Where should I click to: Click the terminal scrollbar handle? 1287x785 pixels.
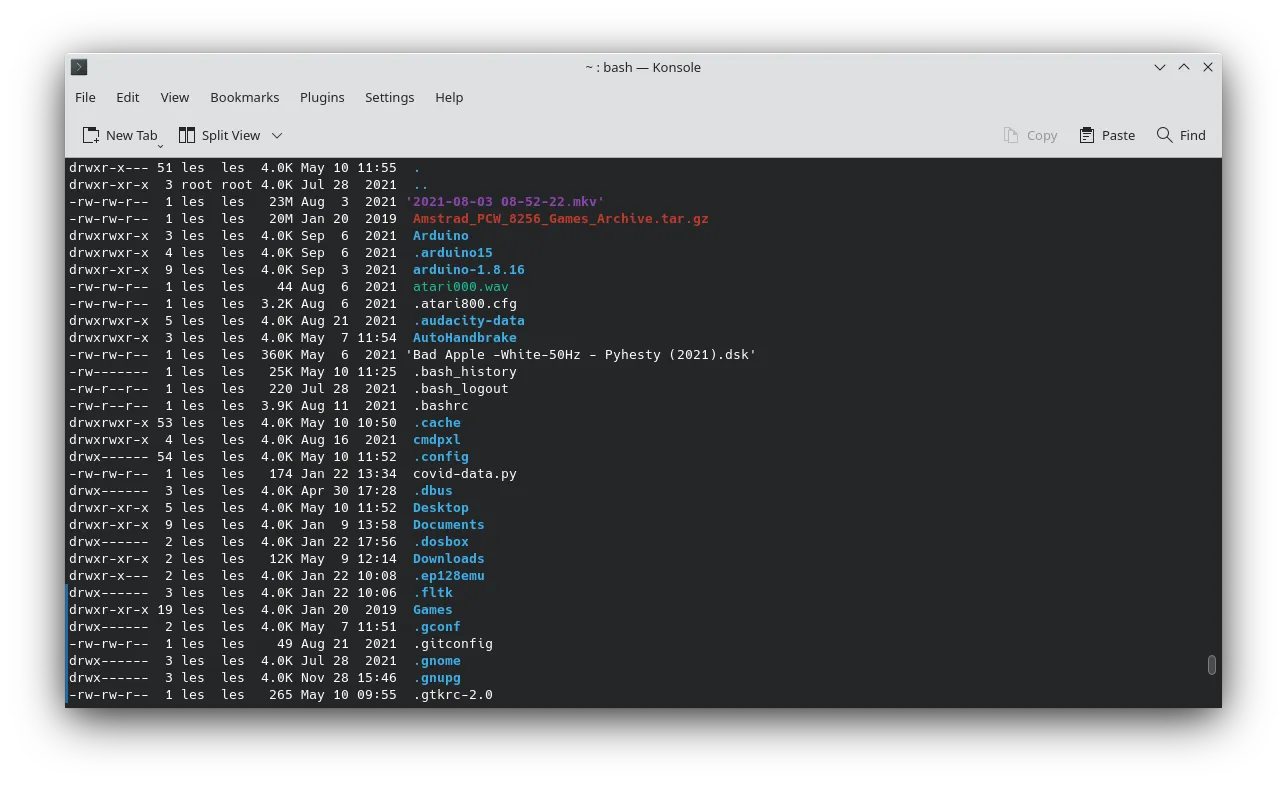(x=1211, y=665)
